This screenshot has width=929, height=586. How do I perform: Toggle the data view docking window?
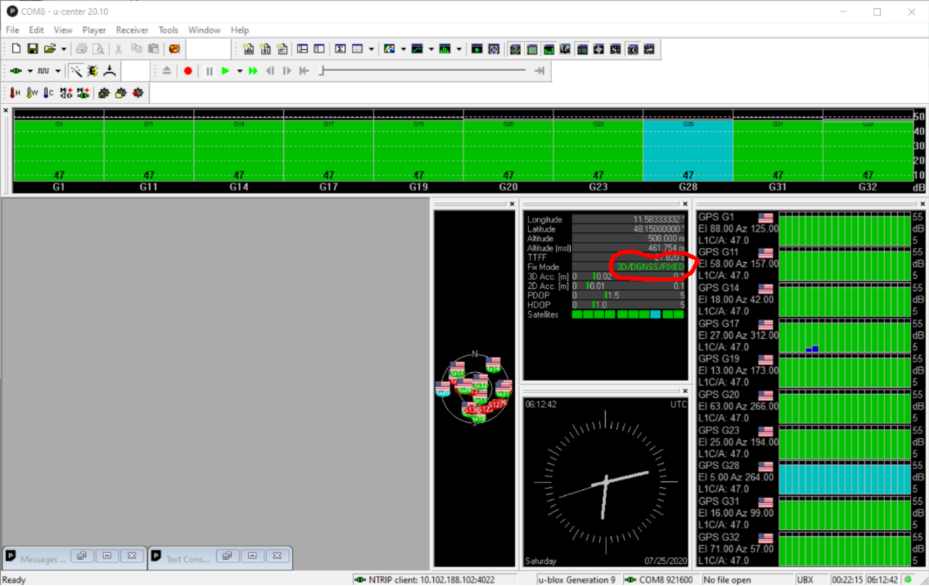click(x=582, y=49)
